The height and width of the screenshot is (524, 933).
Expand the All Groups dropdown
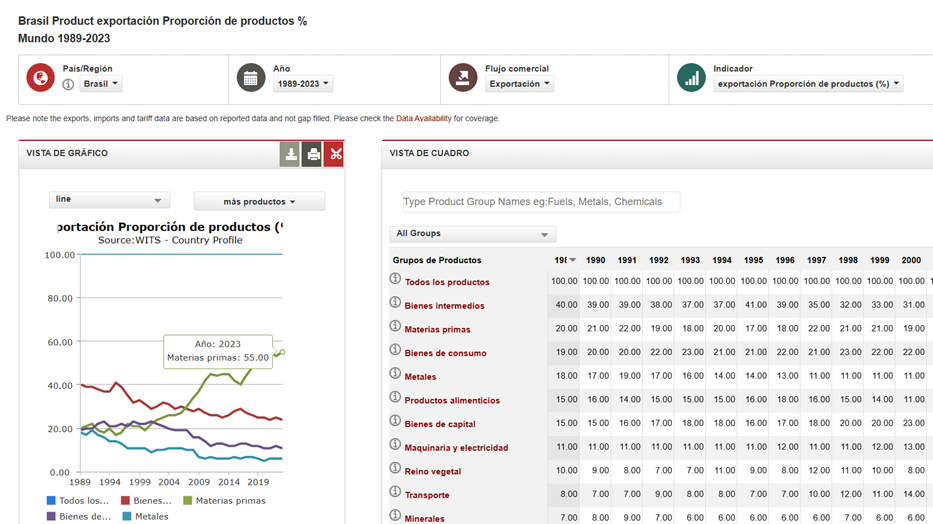click(x=472, y=234)
